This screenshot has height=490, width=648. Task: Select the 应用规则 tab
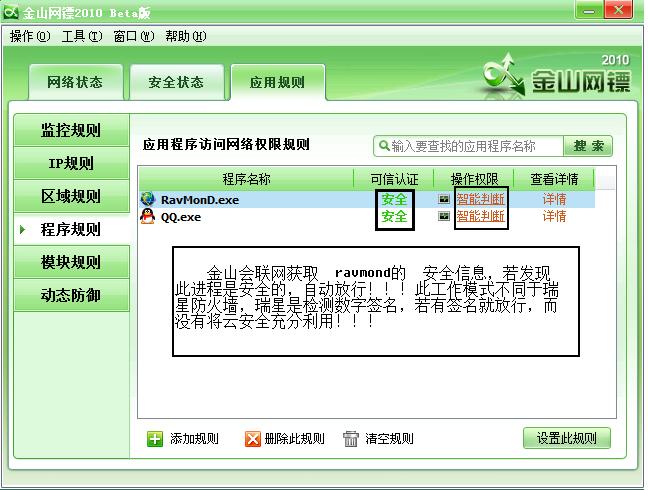point(278,82)
